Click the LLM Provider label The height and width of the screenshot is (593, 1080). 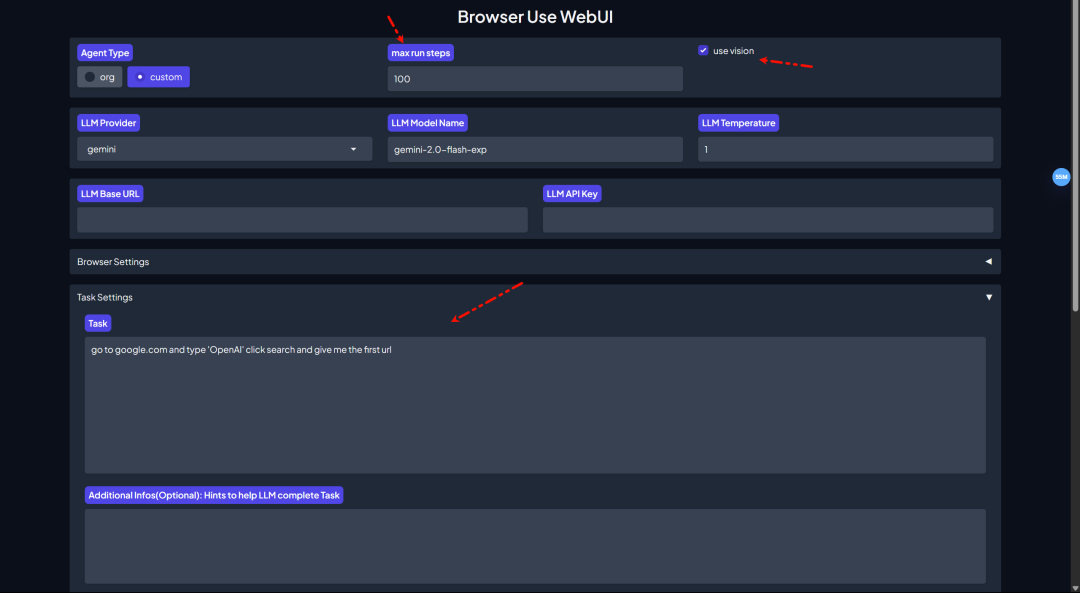click(109, 123)
